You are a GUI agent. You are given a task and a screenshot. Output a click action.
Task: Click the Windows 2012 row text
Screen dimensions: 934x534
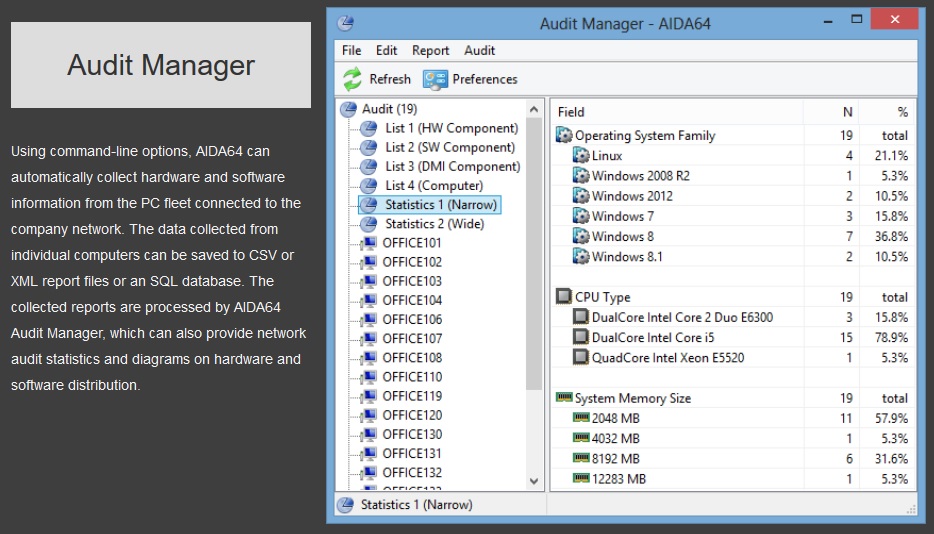tap(632, 196)
